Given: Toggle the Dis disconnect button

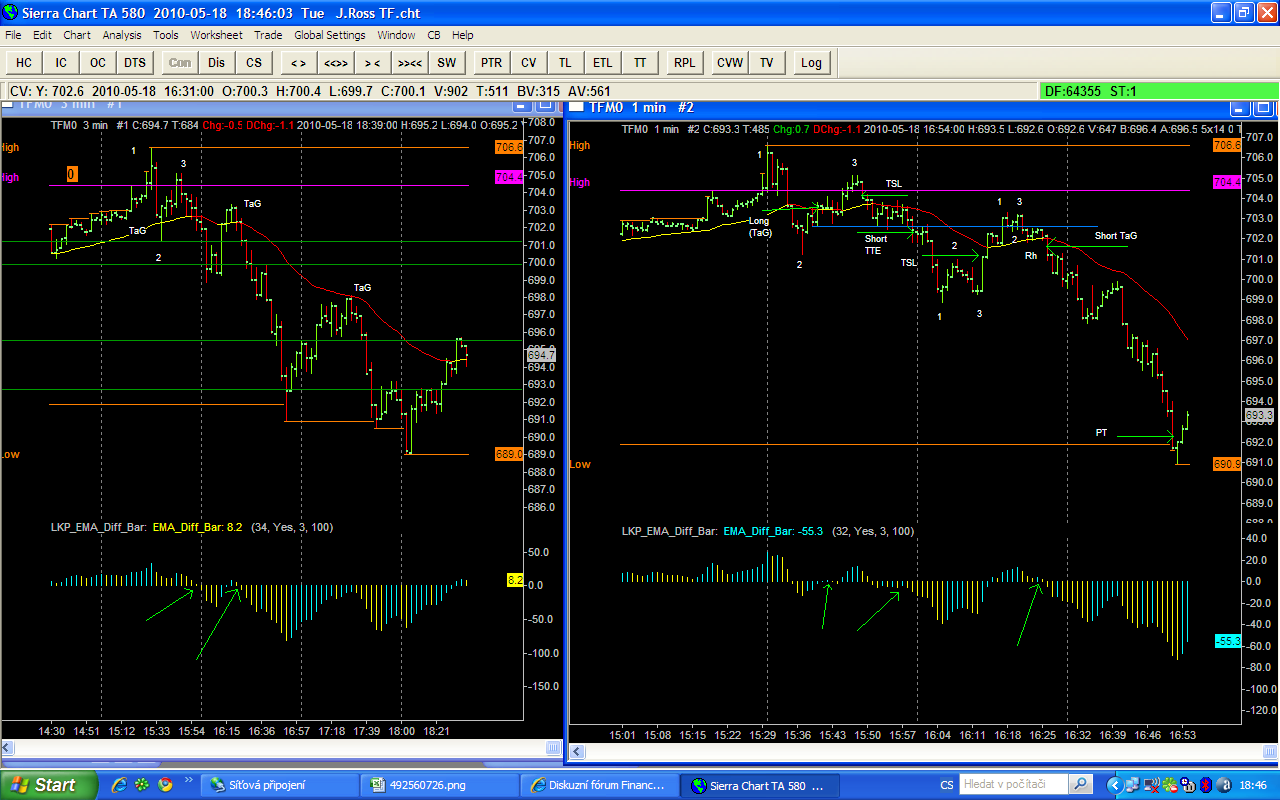Looking at the screenshot, I should tap(217, 63).
